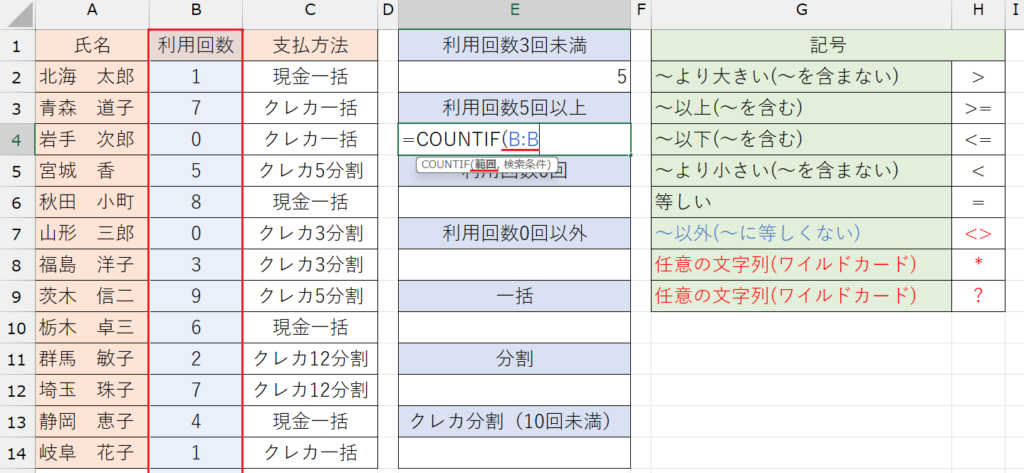This screenshot has width=1024, height=473.
Task: Select the 氏名 header cell
Action: (x=92, y=46)
